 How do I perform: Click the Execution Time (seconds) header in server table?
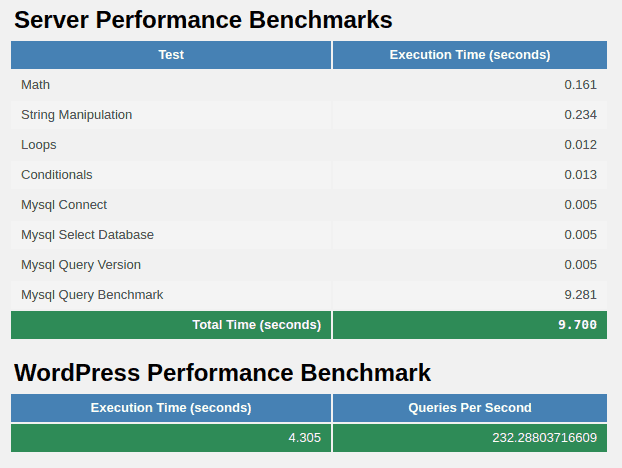[x=469, y=55]
